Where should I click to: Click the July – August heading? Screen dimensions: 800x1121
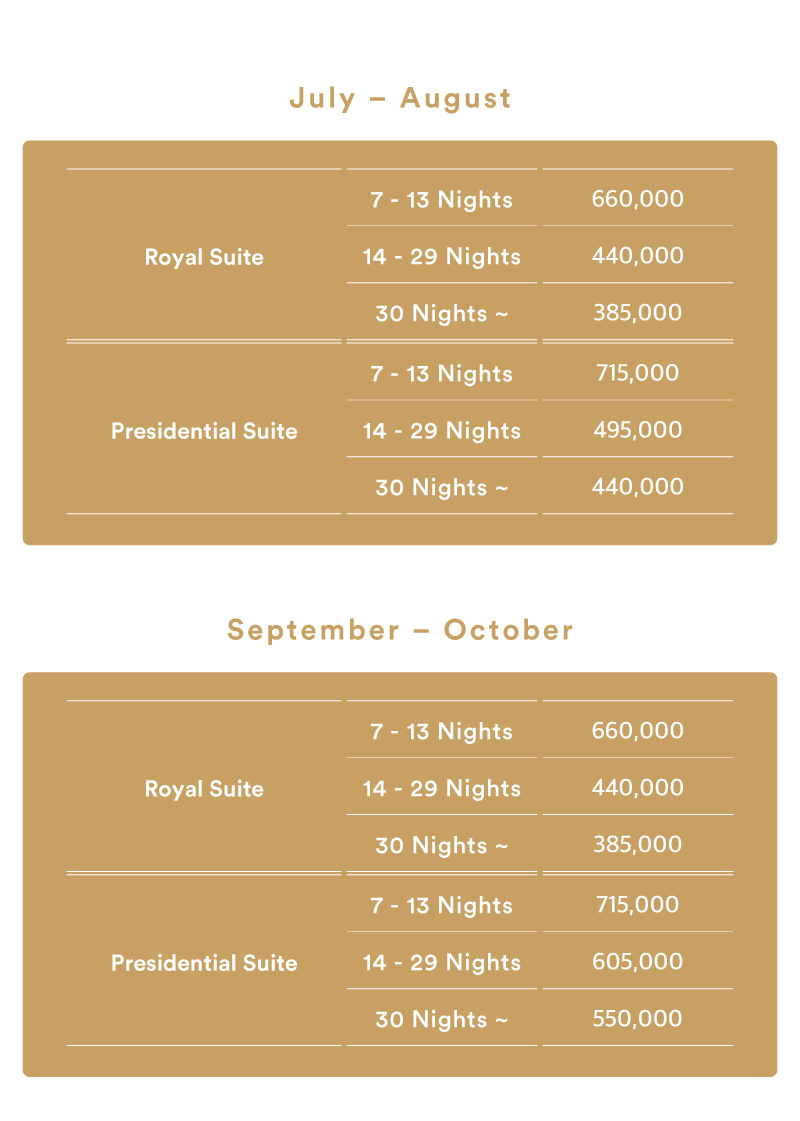coord(400,99)
